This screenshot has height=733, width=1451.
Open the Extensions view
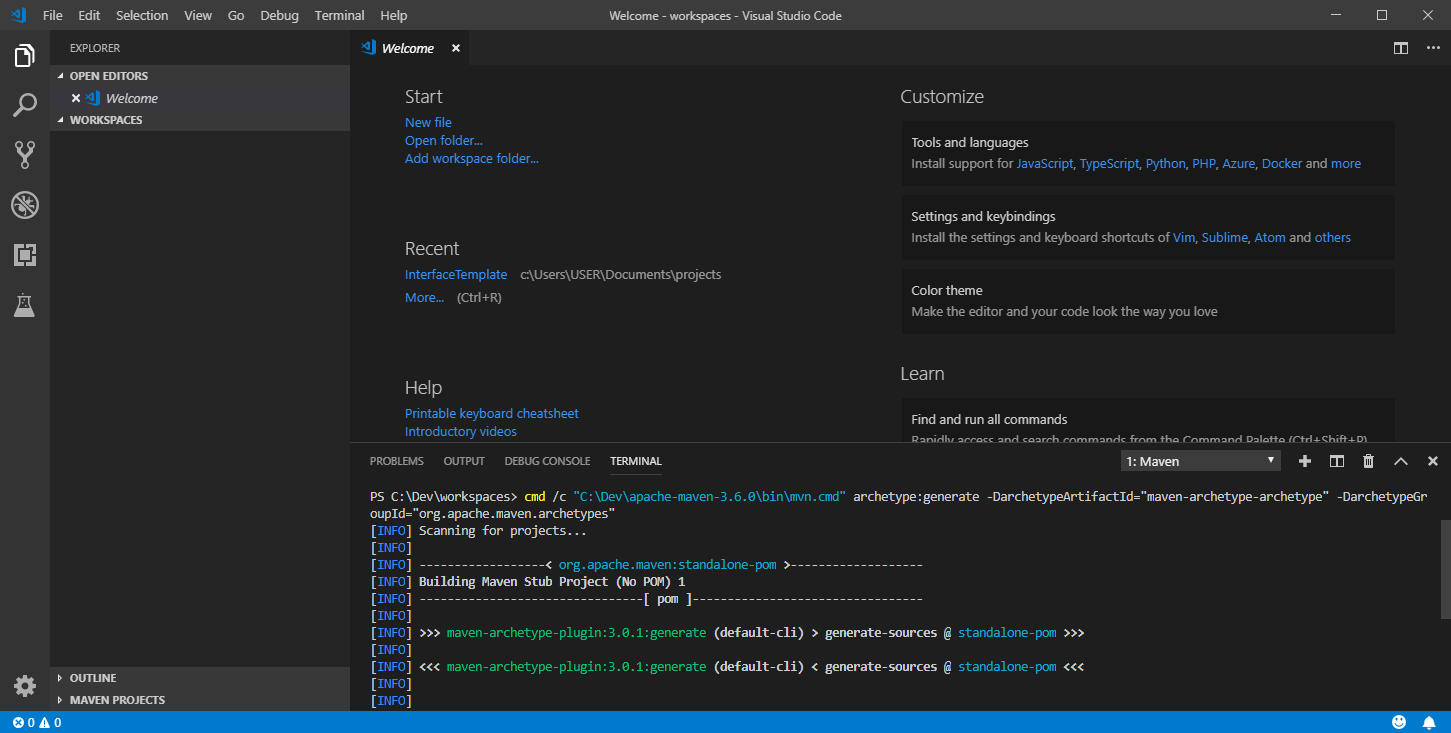click(25, 255)
